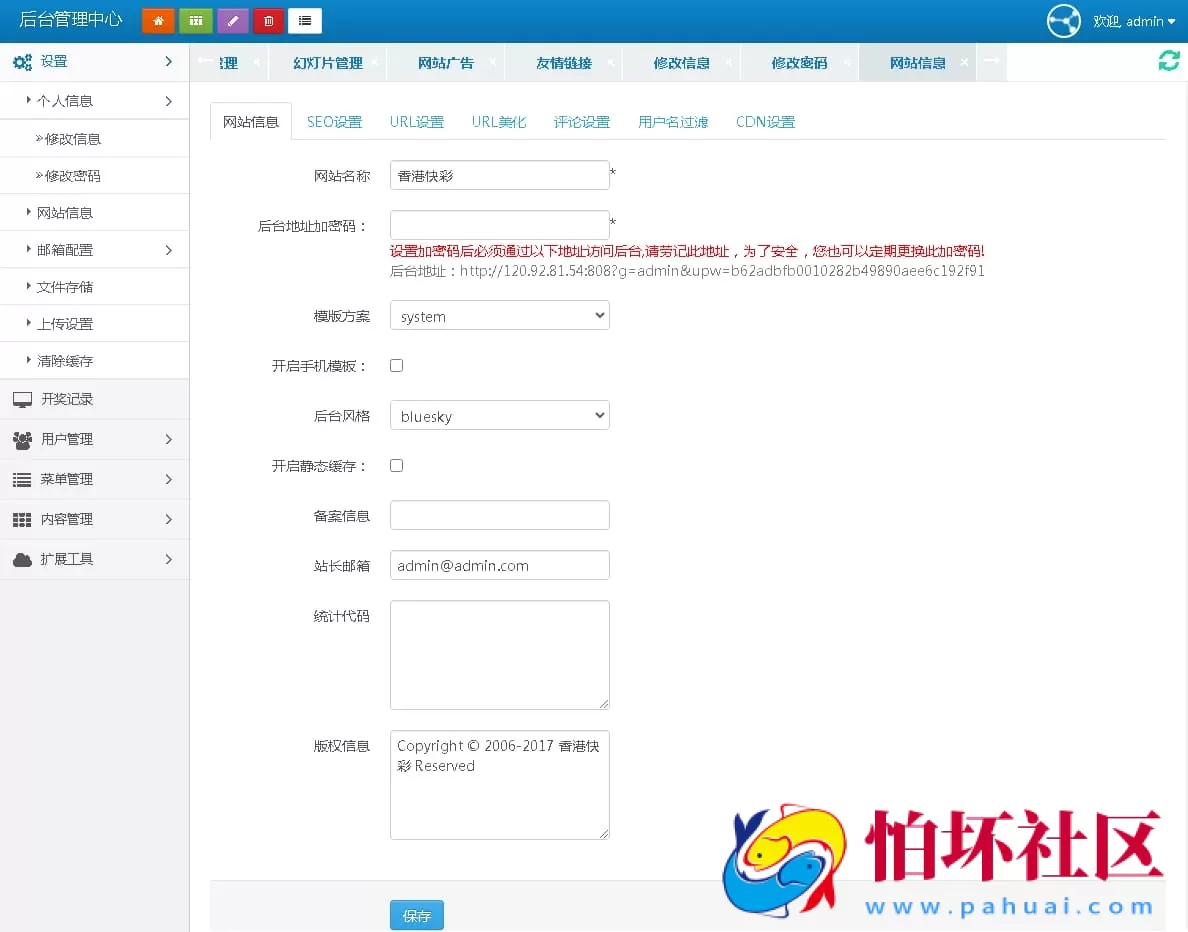Click the orange home icon in the top bar

(x=158, y=20)
